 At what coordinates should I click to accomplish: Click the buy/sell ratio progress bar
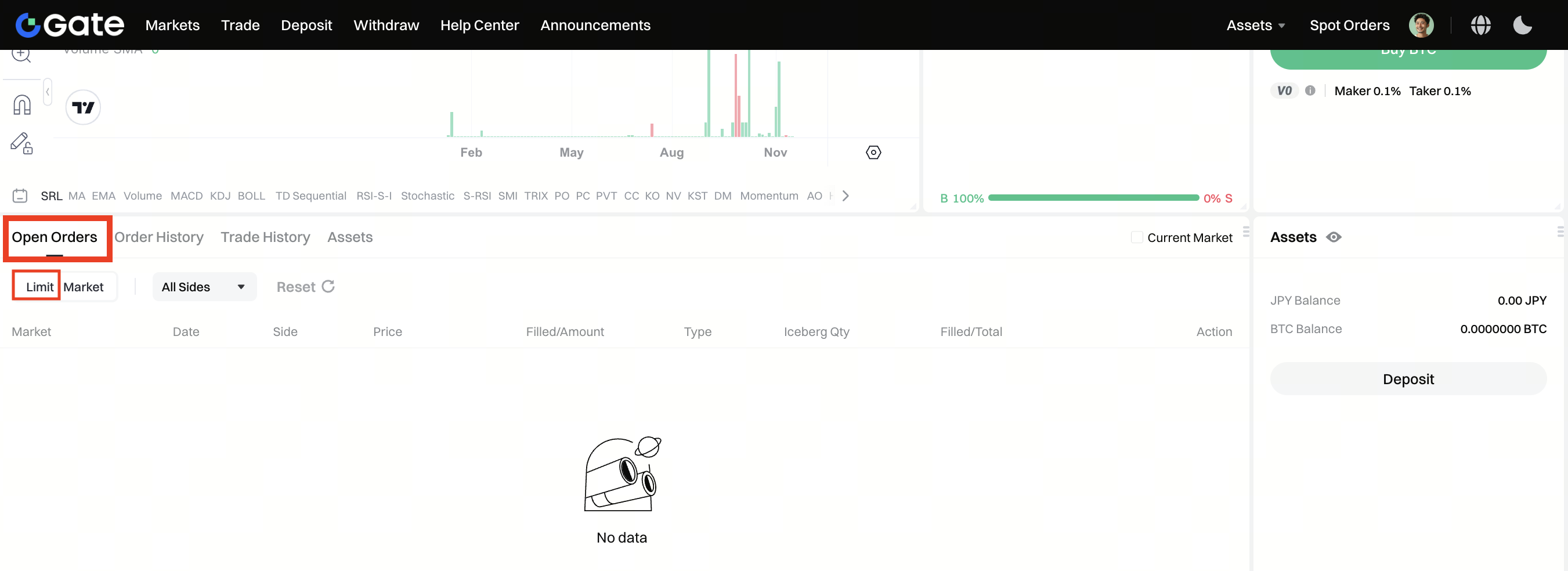pyautogui.click(x=1093, y=198)
